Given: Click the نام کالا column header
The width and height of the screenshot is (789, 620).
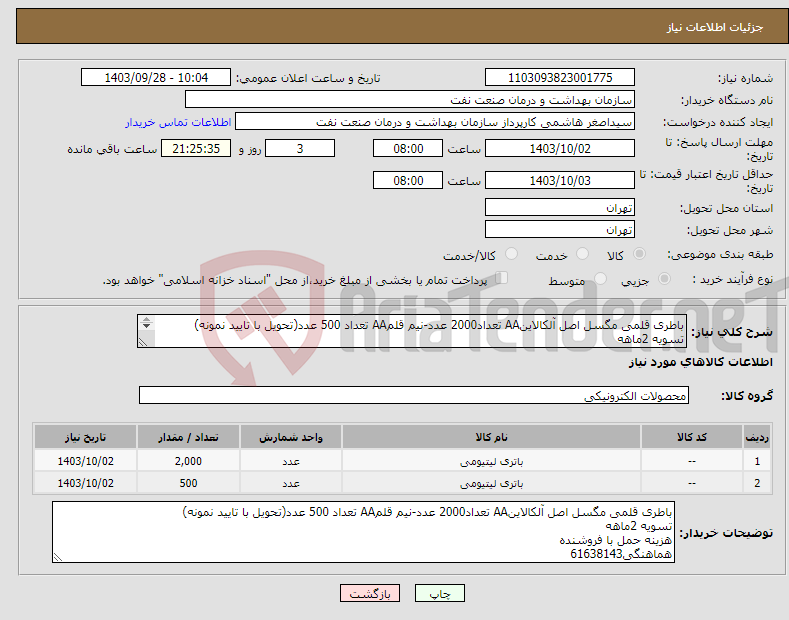Looking at the screenshot, I should point(491,437).
